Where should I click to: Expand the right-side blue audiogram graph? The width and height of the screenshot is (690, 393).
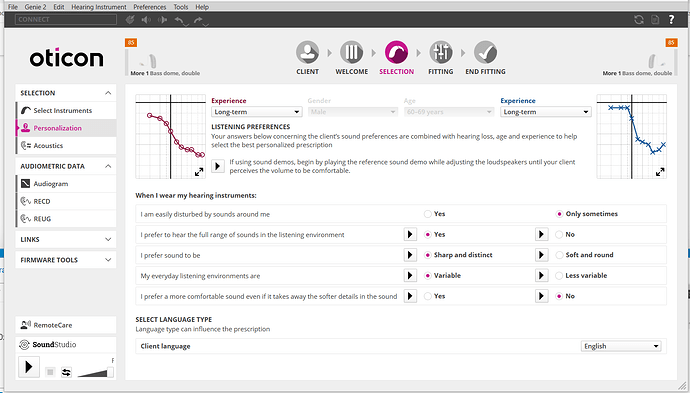660,172
